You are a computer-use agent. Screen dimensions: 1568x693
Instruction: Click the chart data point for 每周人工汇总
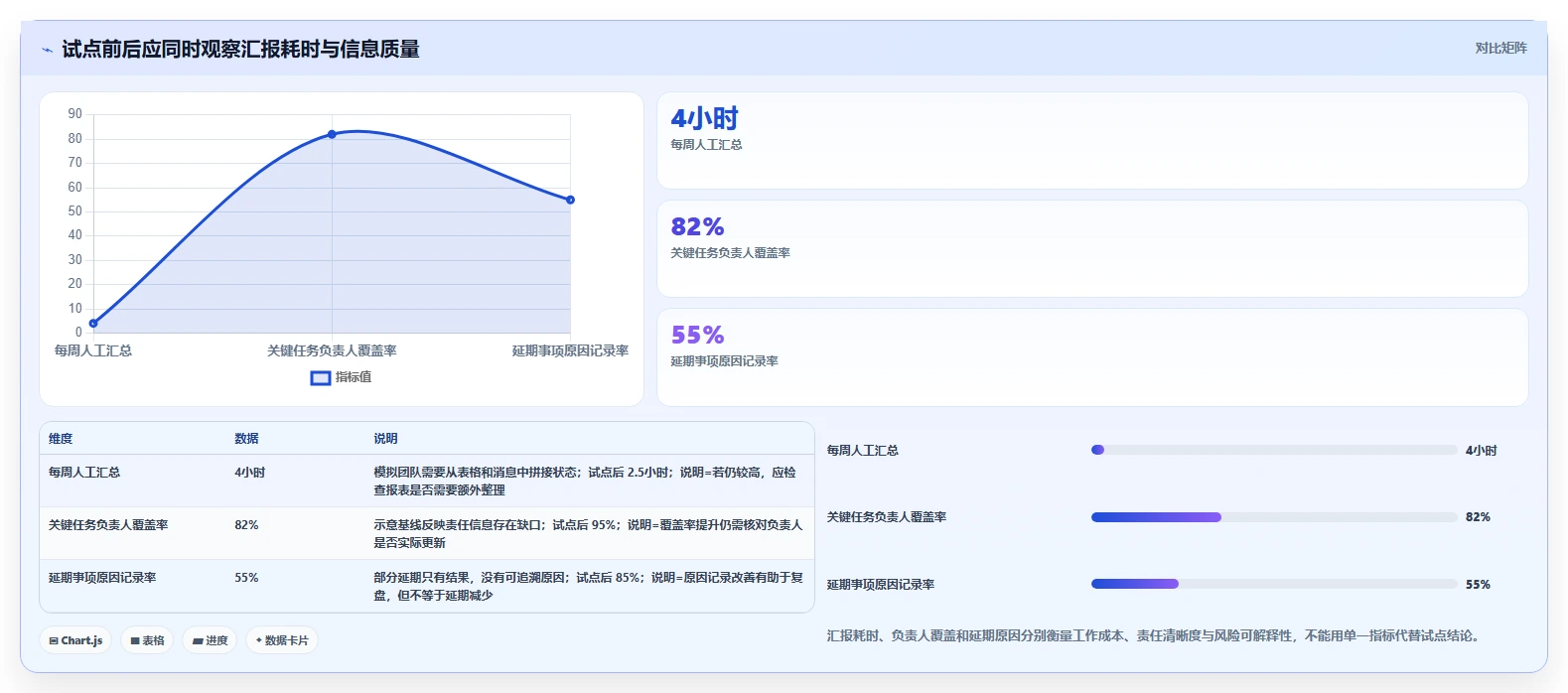click(x=93, y=323)
